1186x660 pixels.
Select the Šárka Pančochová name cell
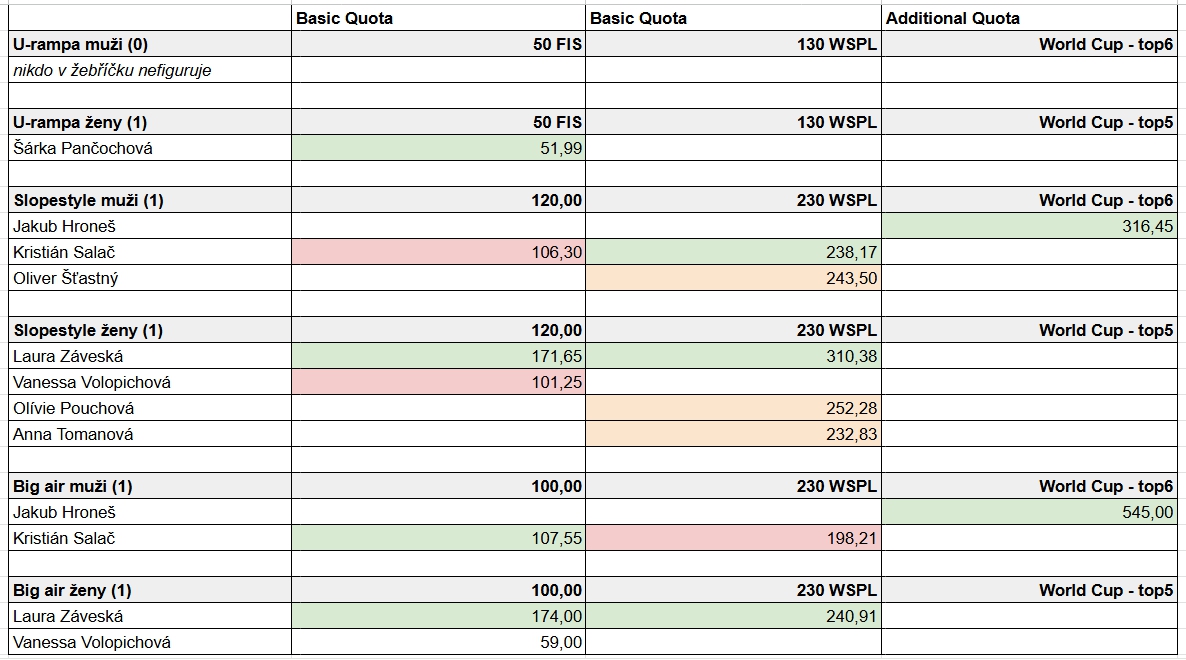click(x=150, y=148)
